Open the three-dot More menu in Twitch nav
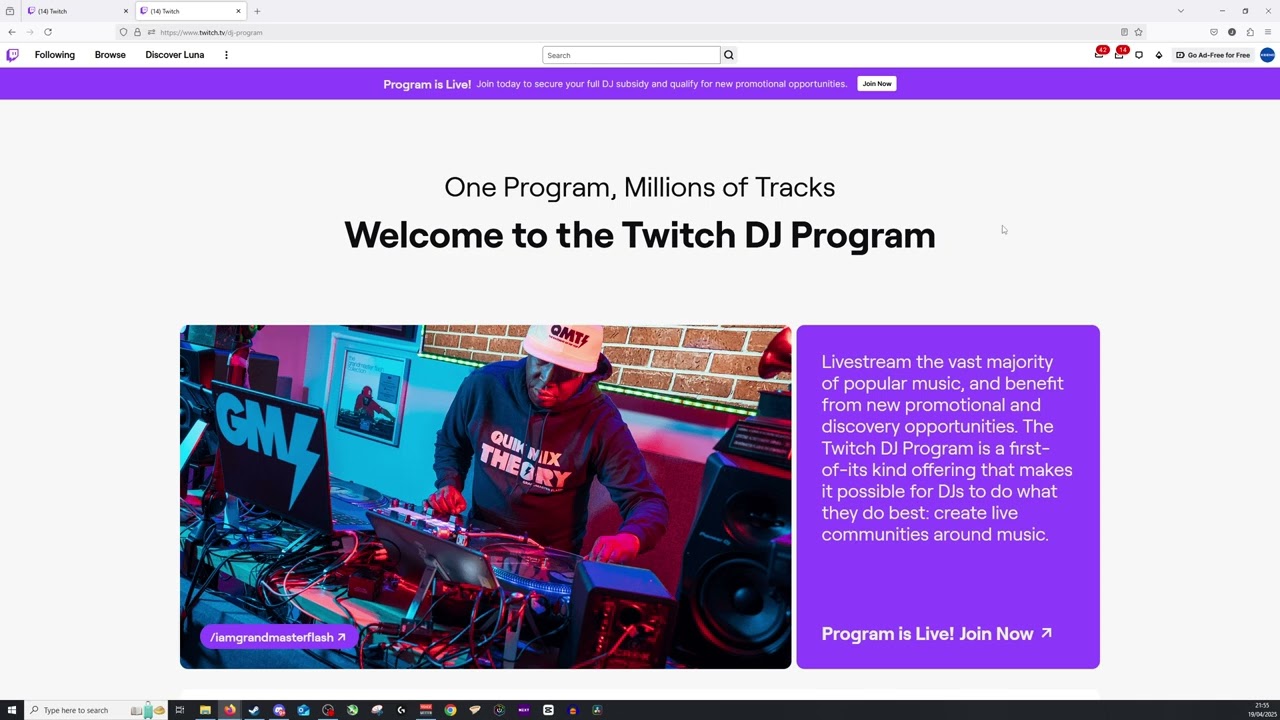Viewport: 1280px width, 720px height. click(x=226, y=55)
